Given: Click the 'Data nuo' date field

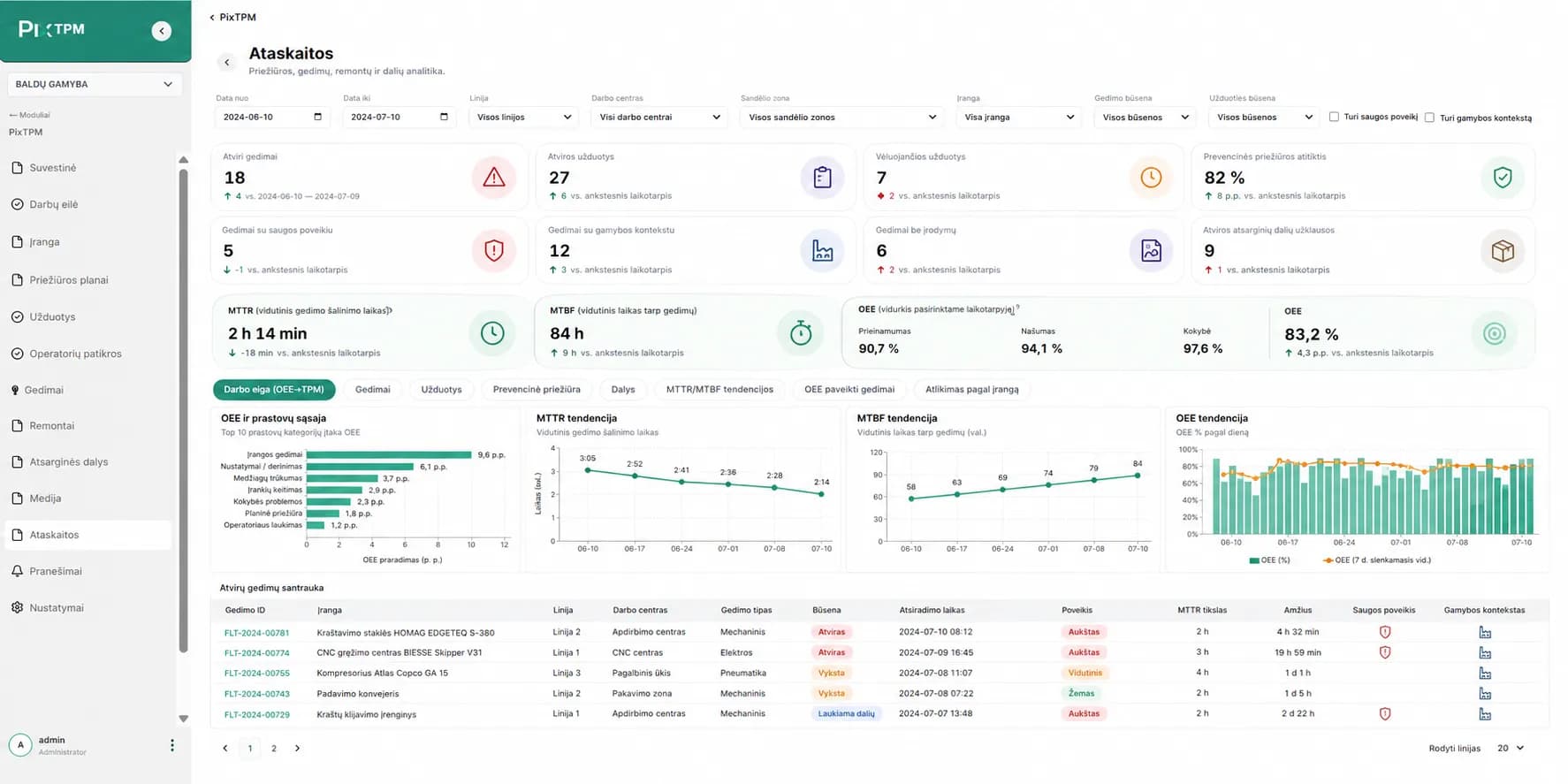Looking at the screenshot, I should (x=272, y=117).
